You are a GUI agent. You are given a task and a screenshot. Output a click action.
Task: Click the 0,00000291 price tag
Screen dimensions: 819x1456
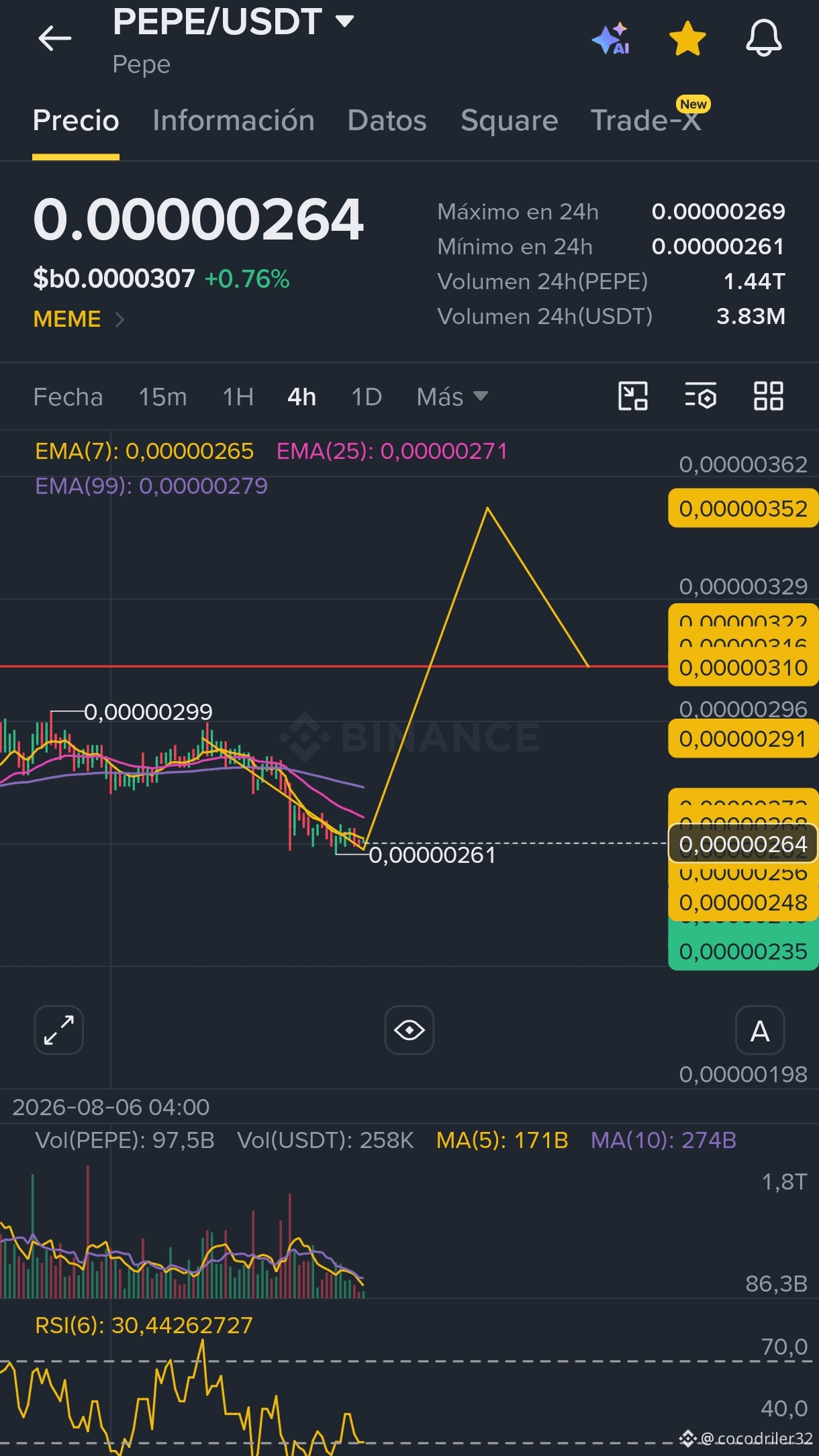(743, 739)
